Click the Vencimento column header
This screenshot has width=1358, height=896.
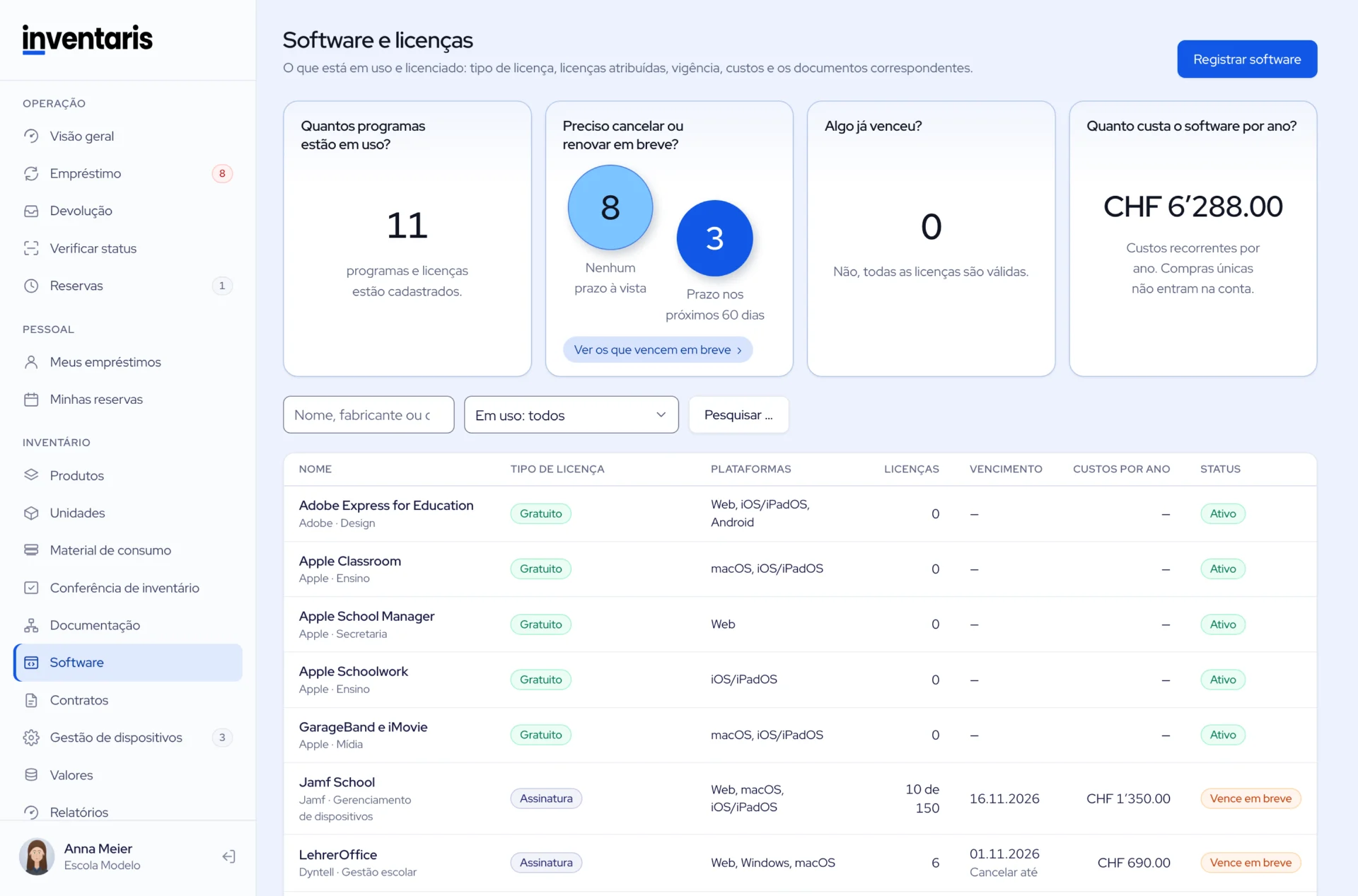(x=1006, y=469)
